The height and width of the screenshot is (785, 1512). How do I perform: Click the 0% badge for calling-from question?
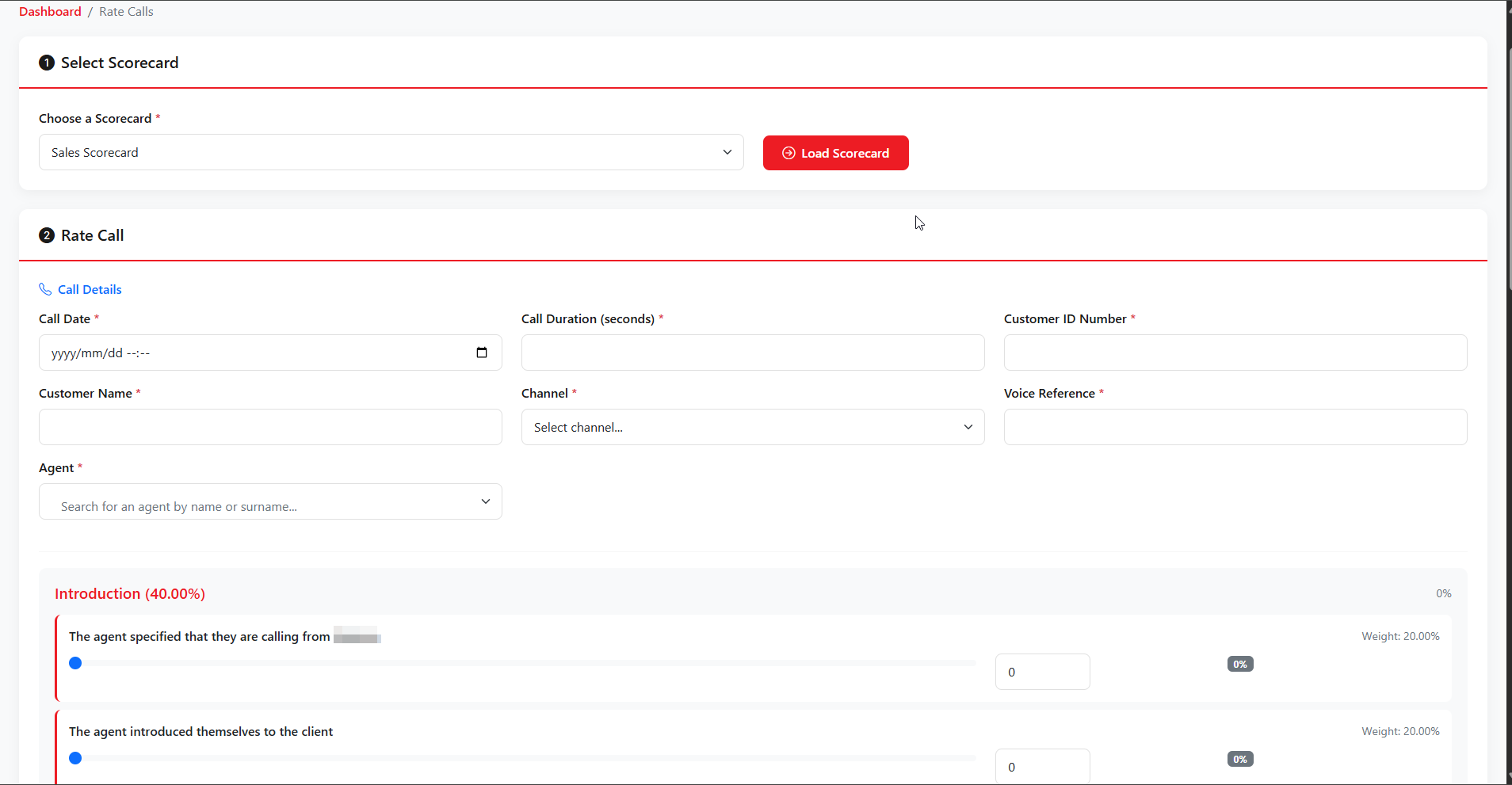tap(1240, 664)
